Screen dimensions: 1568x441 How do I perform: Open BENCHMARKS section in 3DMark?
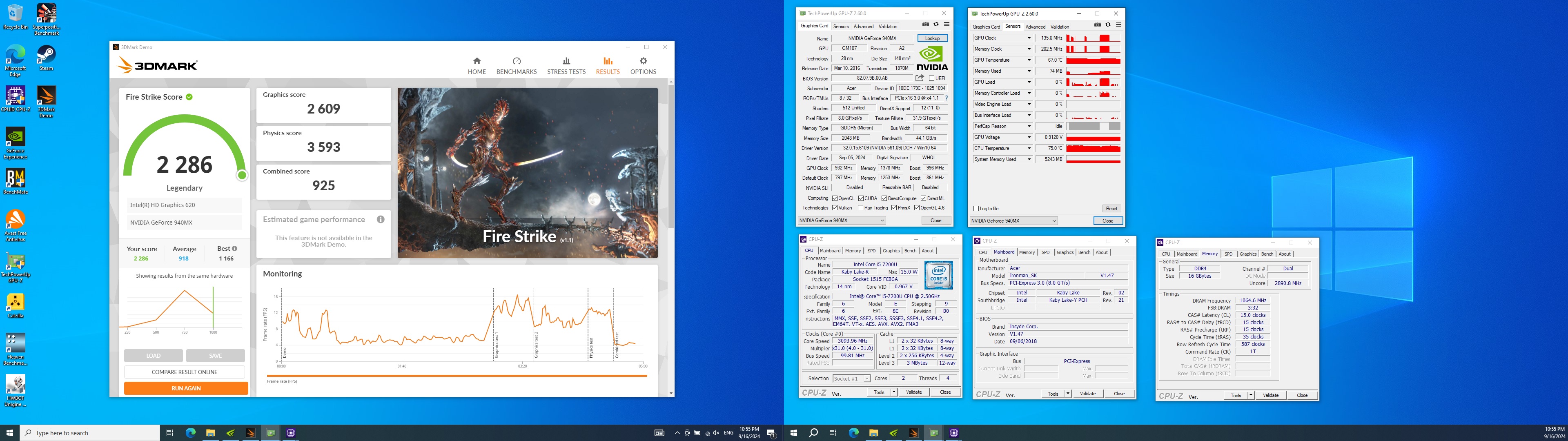516,65
